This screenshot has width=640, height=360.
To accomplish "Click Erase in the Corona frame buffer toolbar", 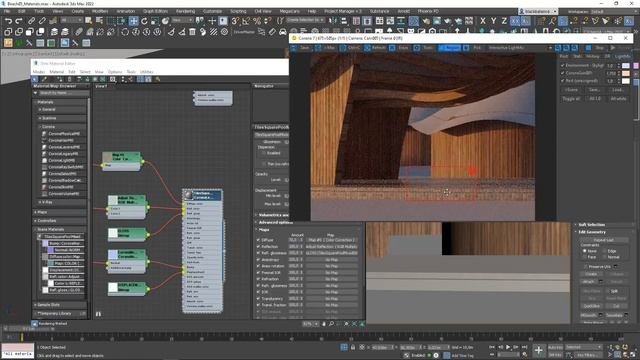I will tap(399, 48).
